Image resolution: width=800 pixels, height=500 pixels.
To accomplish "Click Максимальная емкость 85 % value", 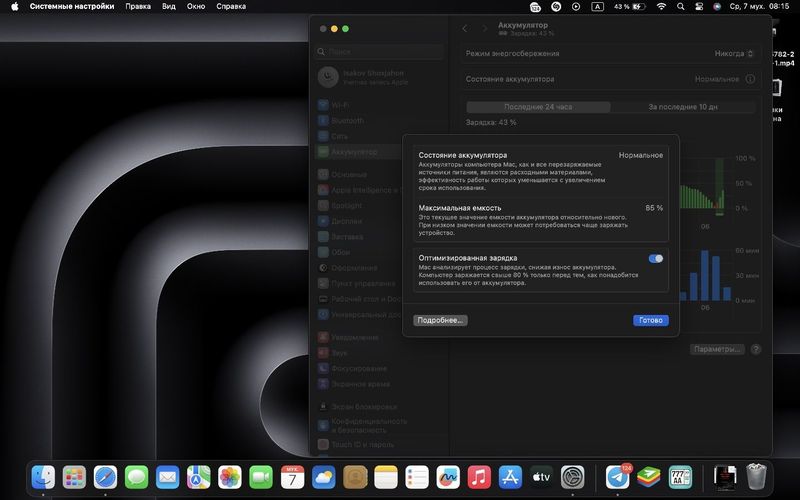I will [654, 208].
